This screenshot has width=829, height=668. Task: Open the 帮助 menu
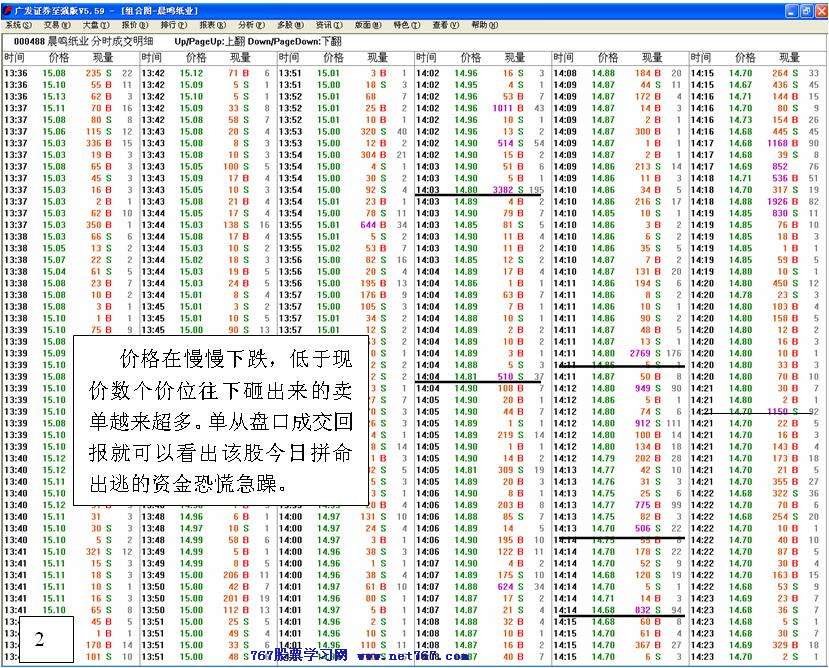tap(484, 25)
